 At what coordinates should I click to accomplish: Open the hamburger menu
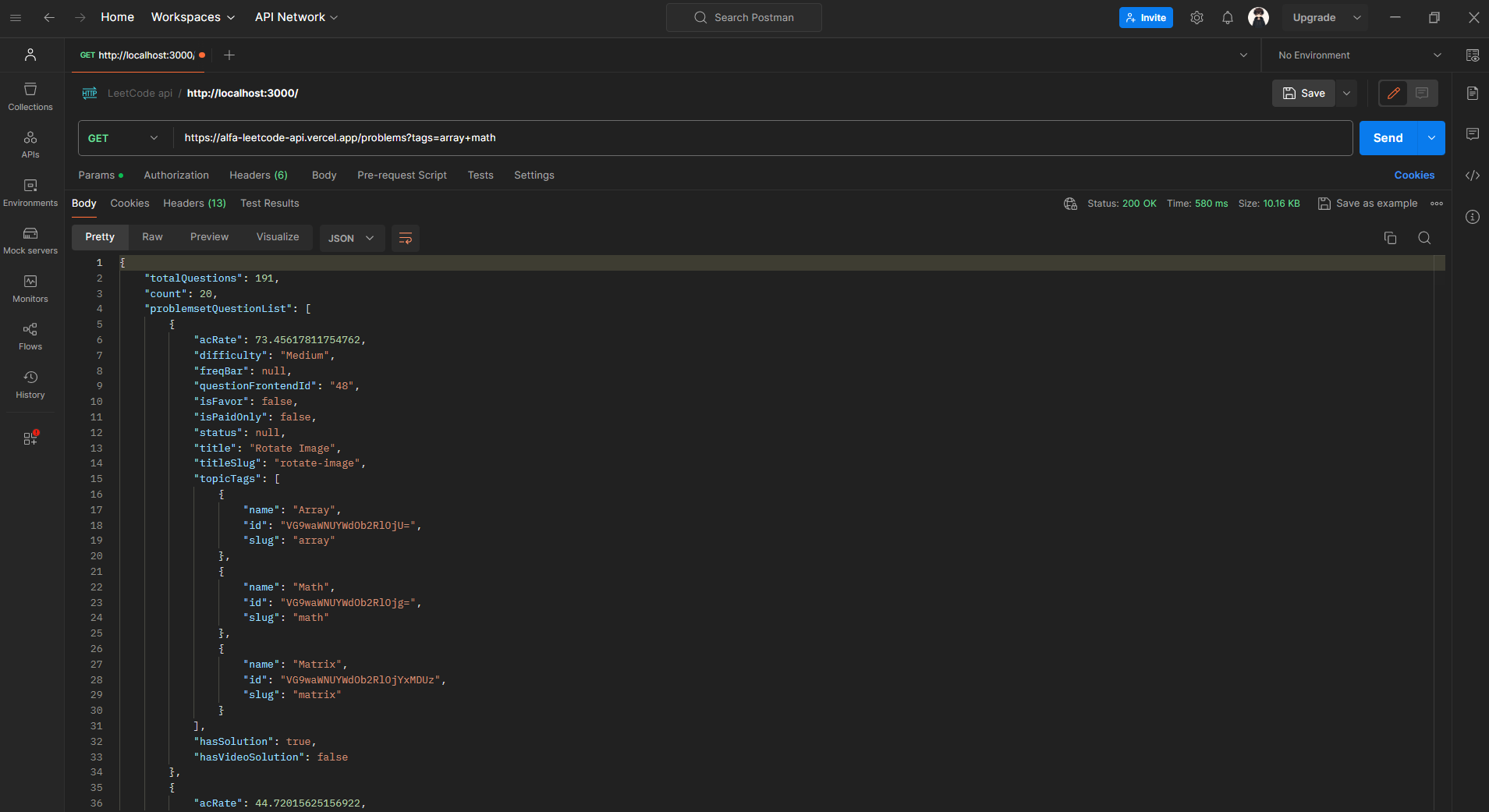click(16, 17)
